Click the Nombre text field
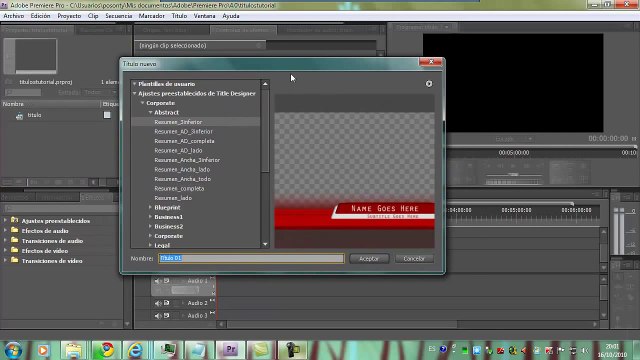This screenshot has height=360, width=640. point(251,258)
